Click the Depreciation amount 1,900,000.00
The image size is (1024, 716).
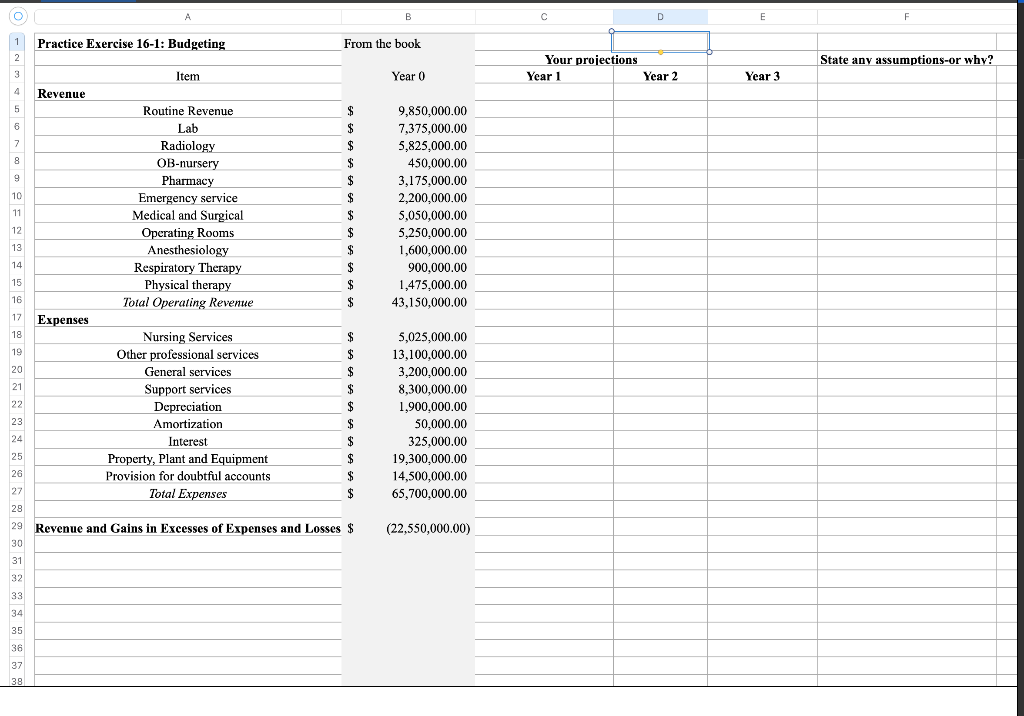pos(432,406)
